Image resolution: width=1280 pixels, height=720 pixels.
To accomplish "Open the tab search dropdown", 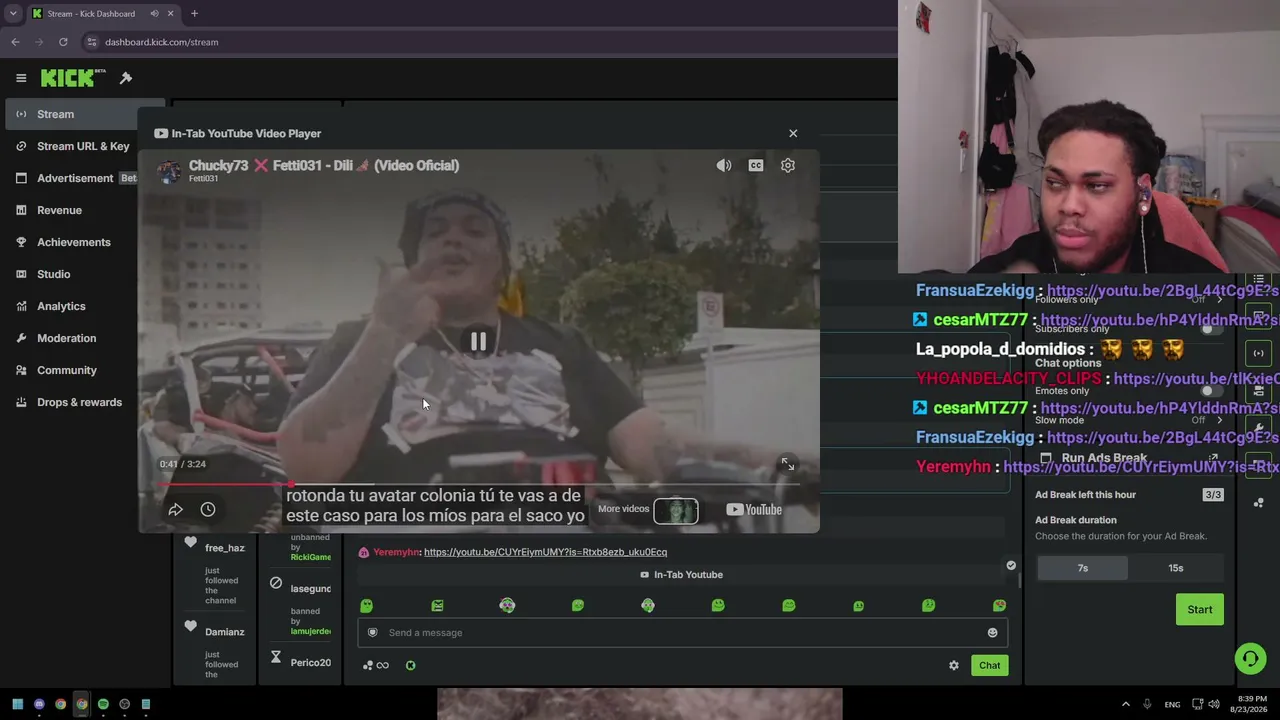I will point(13,14).
